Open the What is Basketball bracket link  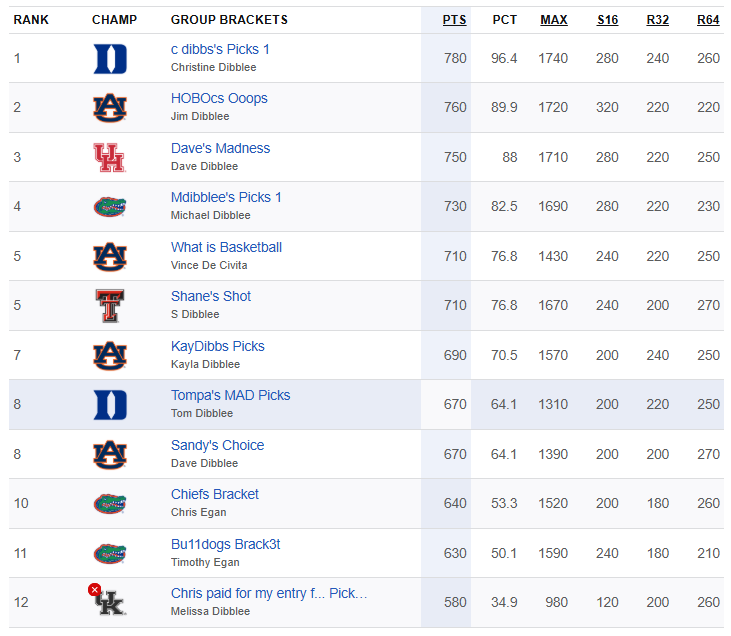[226, 247]
